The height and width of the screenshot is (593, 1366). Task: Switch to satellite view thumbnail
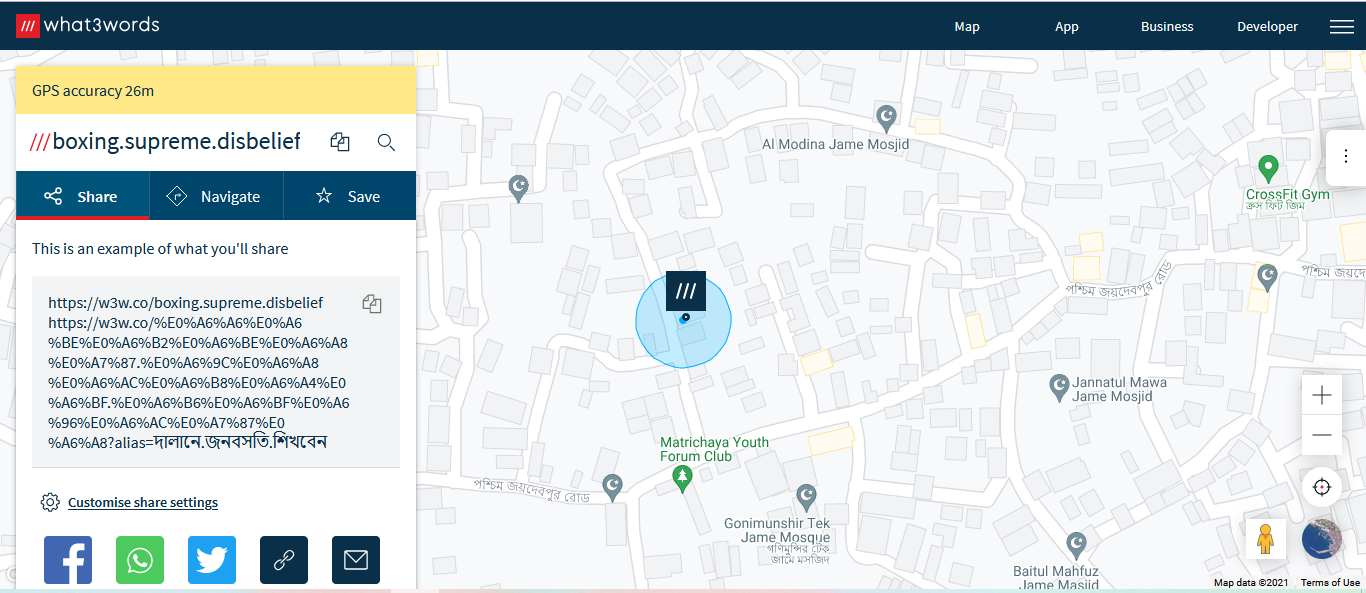1322,539
